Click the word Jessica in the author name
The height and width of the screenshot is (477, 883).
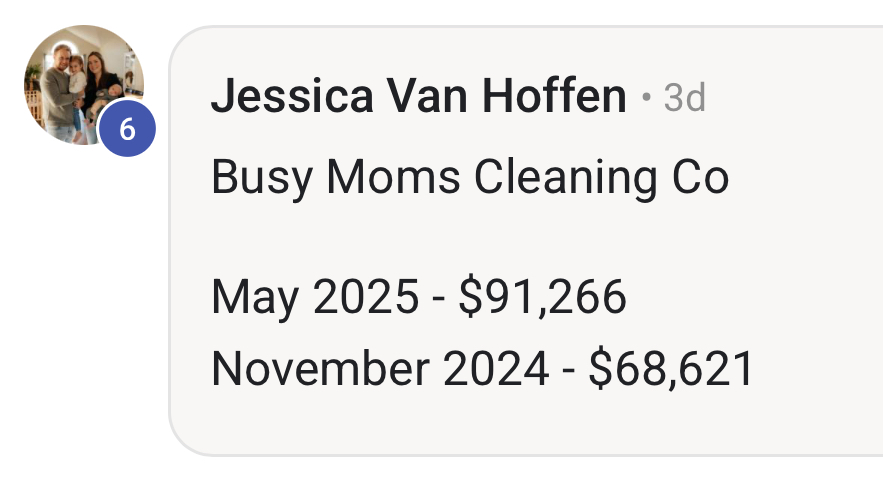click(x=292, y=96)
